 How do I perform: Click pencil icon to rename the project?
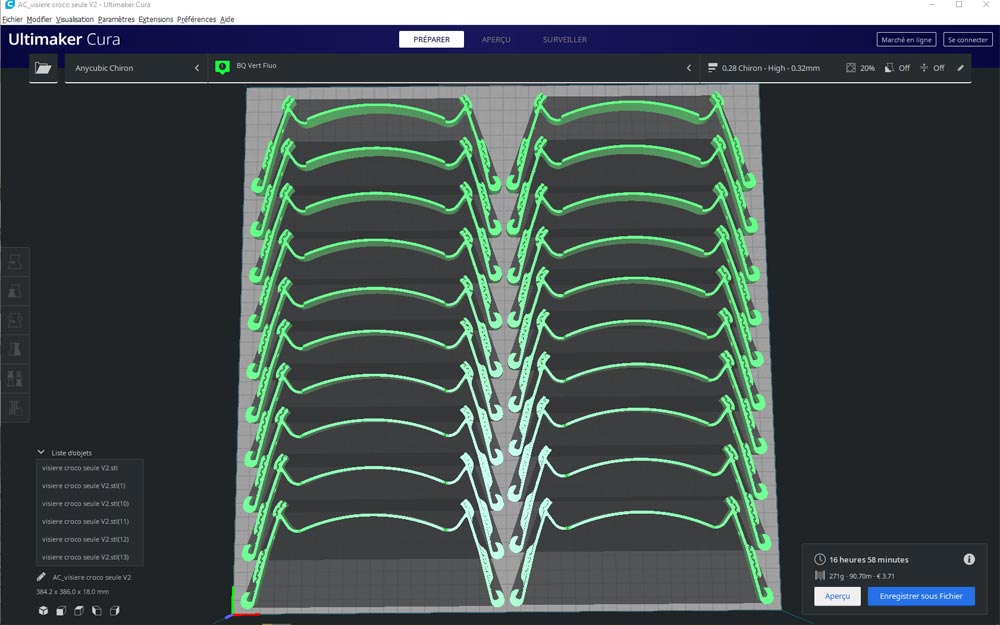[41, 577]
